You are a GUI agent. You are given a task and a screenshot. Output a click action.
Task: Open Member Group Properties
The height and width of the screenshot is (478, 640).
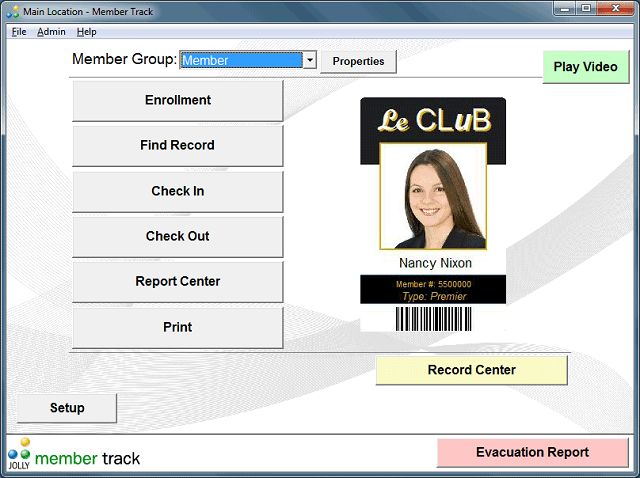pyautogui.click(x=358, y=61)
